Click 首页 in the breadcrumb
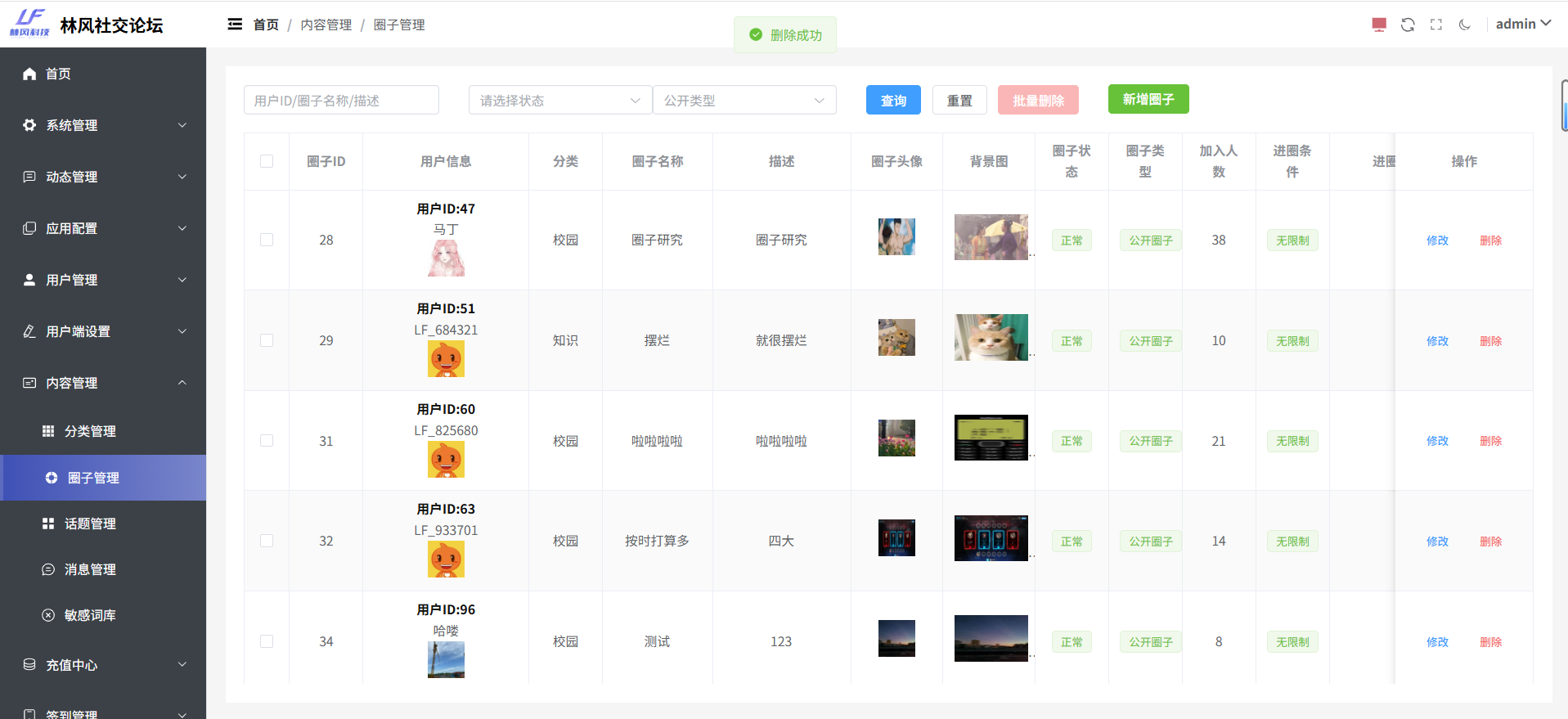 click(266, 25)
